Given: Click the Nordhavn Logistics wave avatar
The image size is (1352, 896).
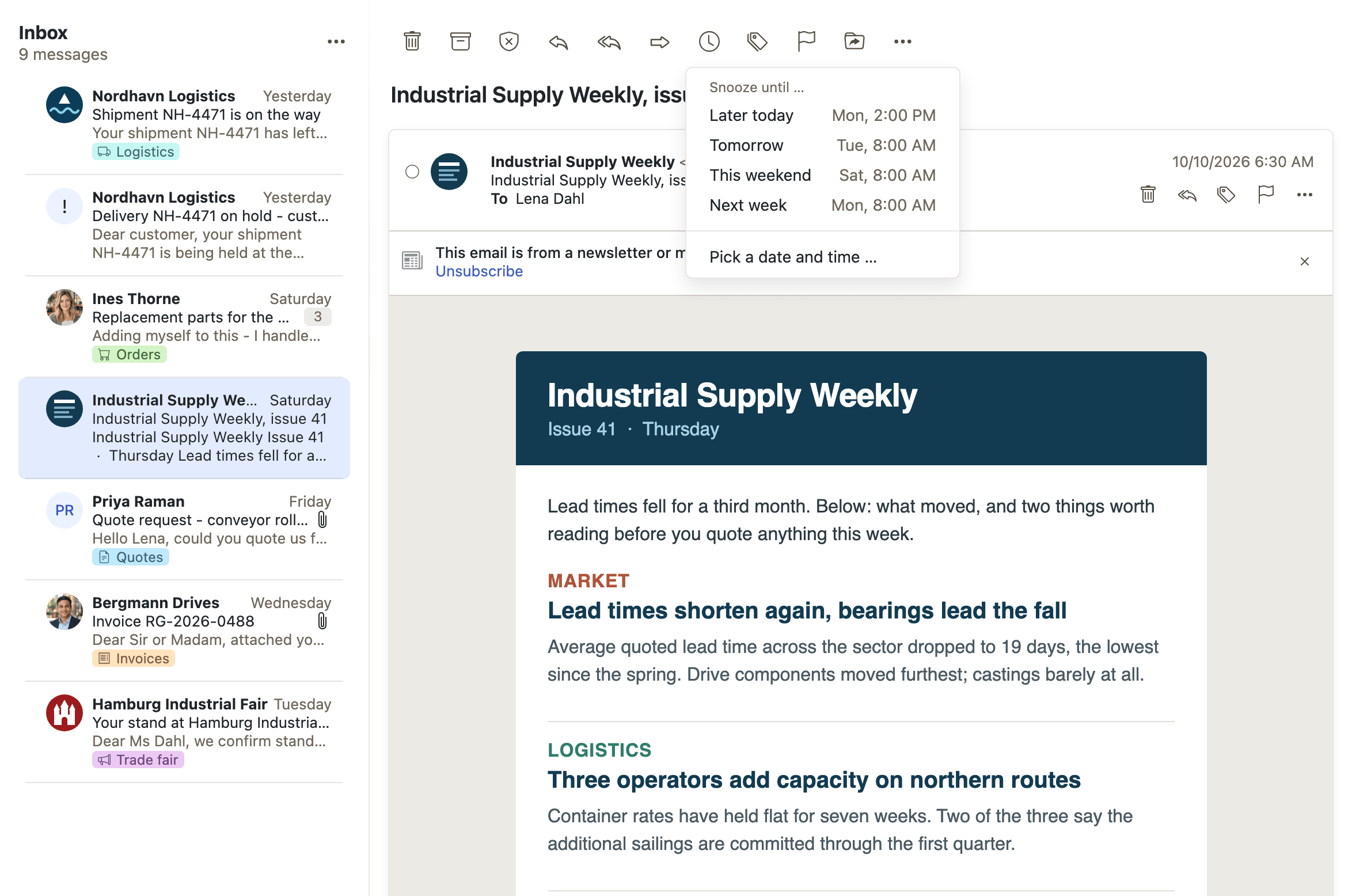Looking at the screenshot, I should 64,105.
